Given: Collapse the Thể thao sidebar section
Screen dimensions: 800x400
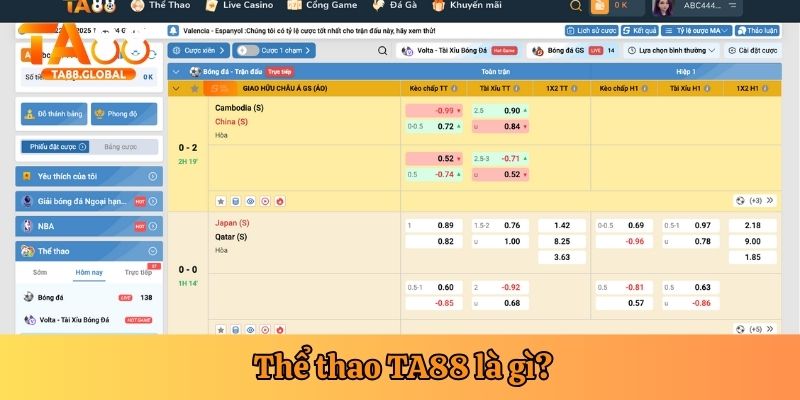Looking at the screenshot, I should coord(89,251).
